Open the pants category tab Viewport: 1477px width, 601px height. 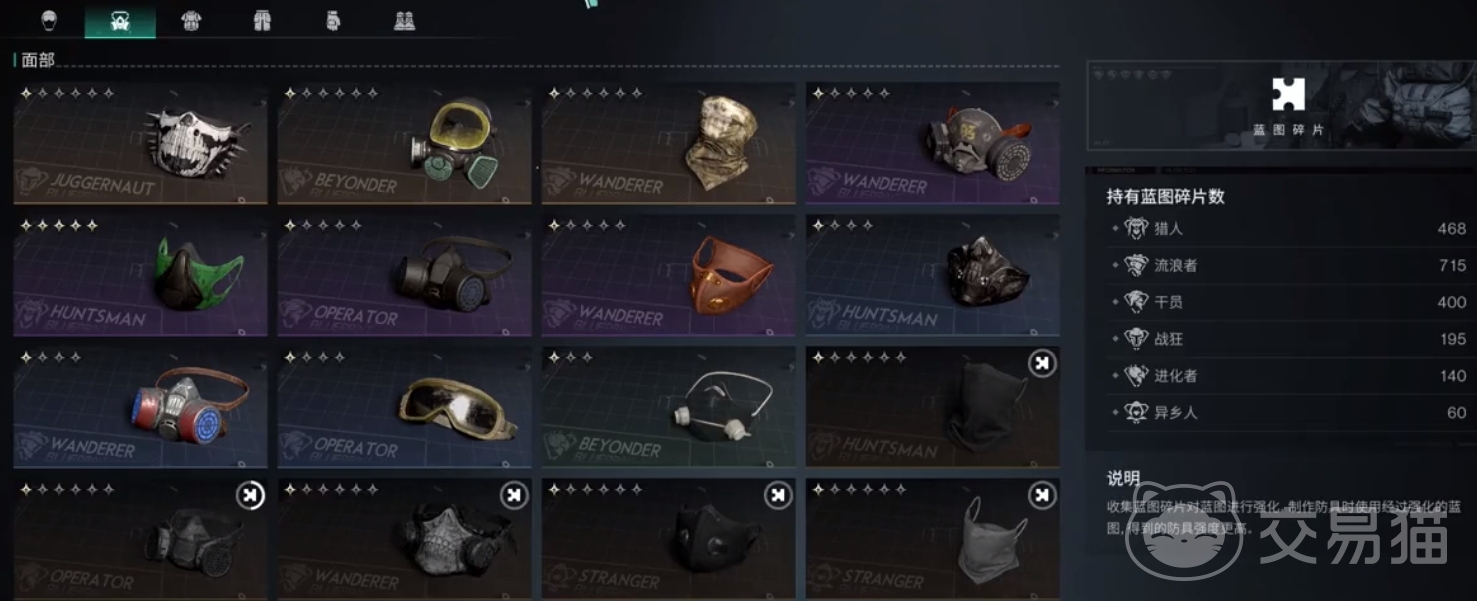pyautogui.click(x=262, y=20)
